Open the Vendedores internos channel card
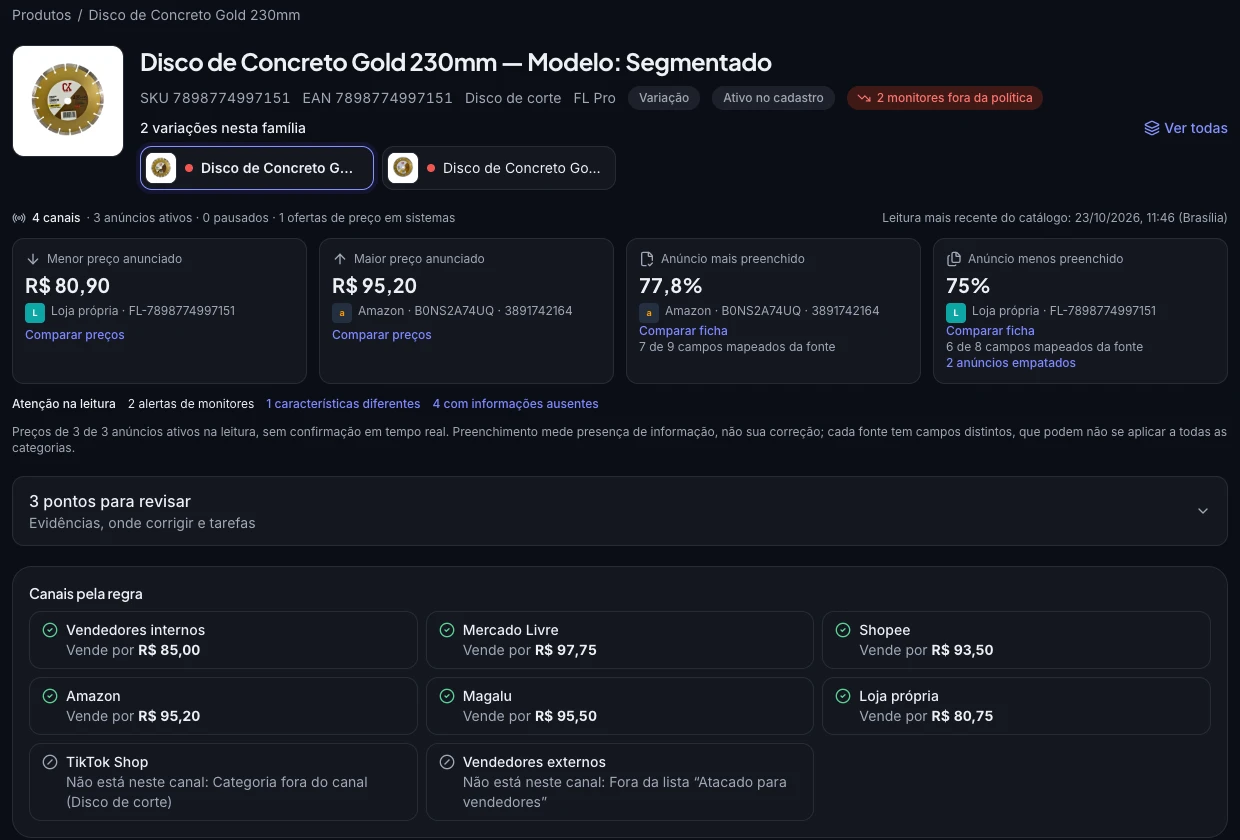Image resolution: width=1240 pixels, height=840 pixels. tap(223, 640)
